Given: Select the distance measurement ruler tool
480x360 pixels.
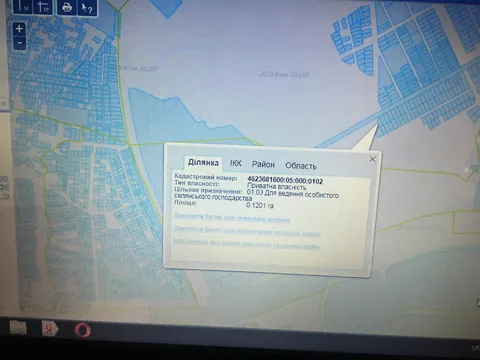Looking at the screenshot, I should click(22, 6).
